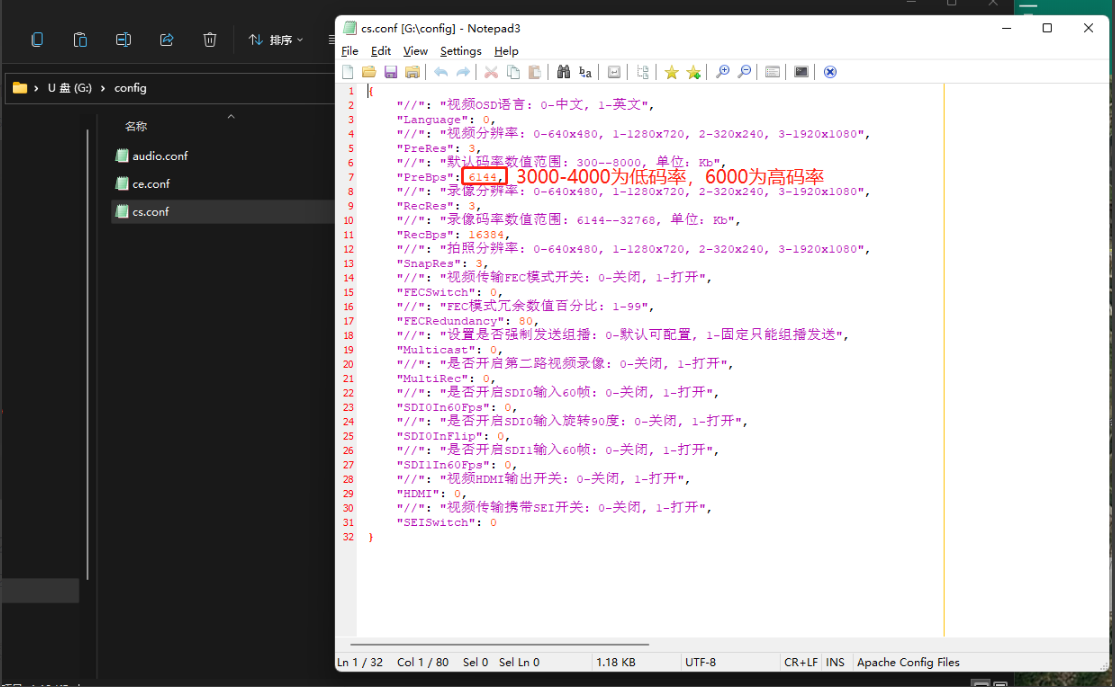Click Apache Config Files scheme in status bar

click(908, 662)
